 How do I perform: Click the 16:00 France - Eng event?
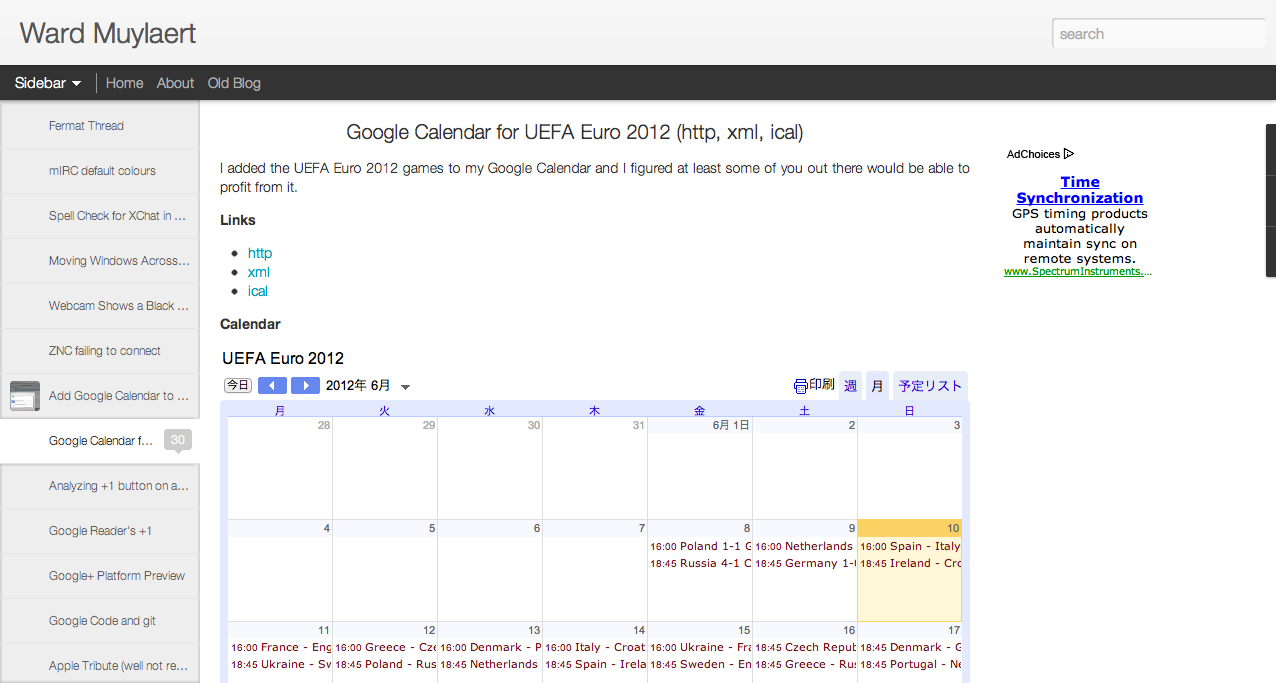pos(280,648)
